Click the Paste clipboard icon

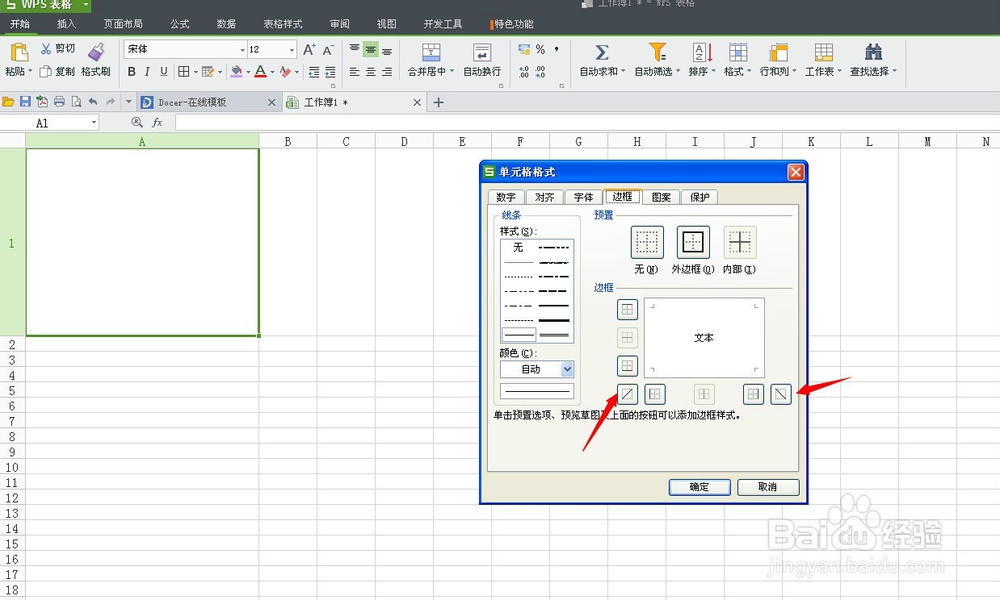pos(19,52)
